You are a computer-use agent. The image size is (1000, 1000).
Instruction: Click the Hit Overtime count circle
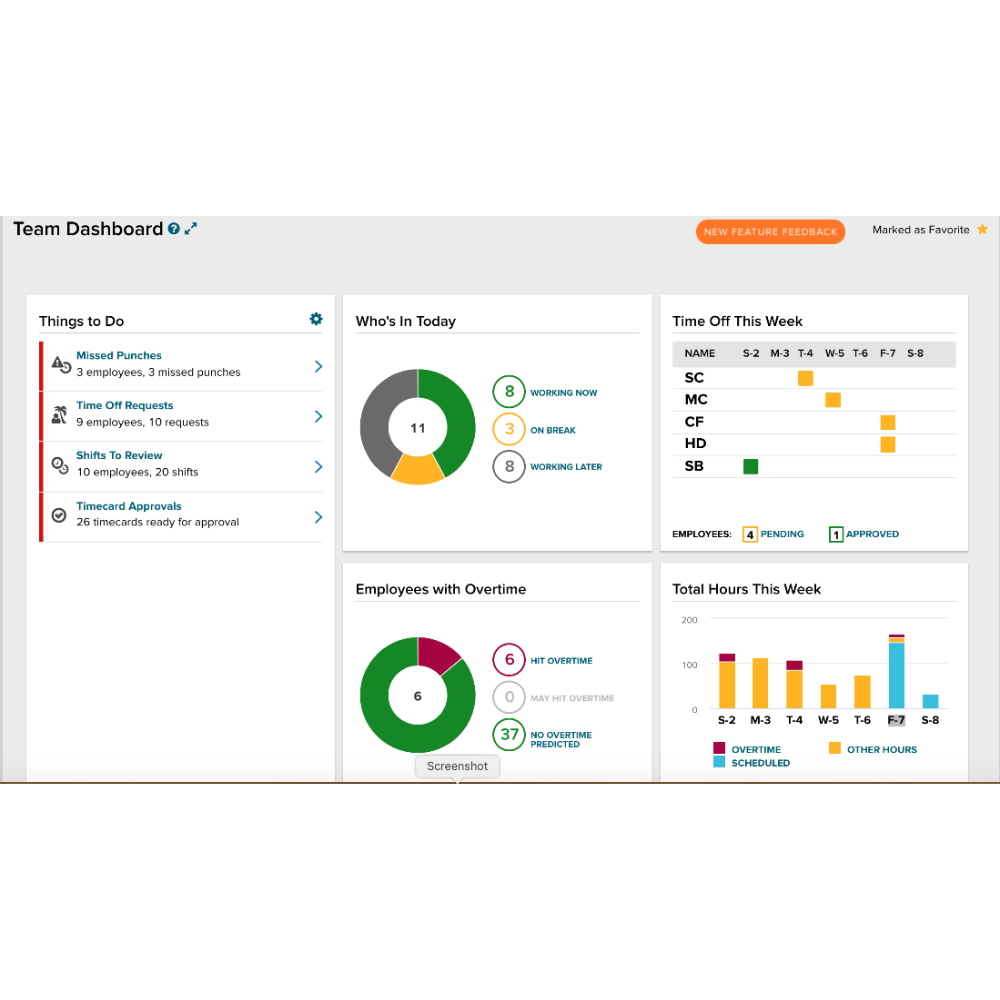pos(509,660)
